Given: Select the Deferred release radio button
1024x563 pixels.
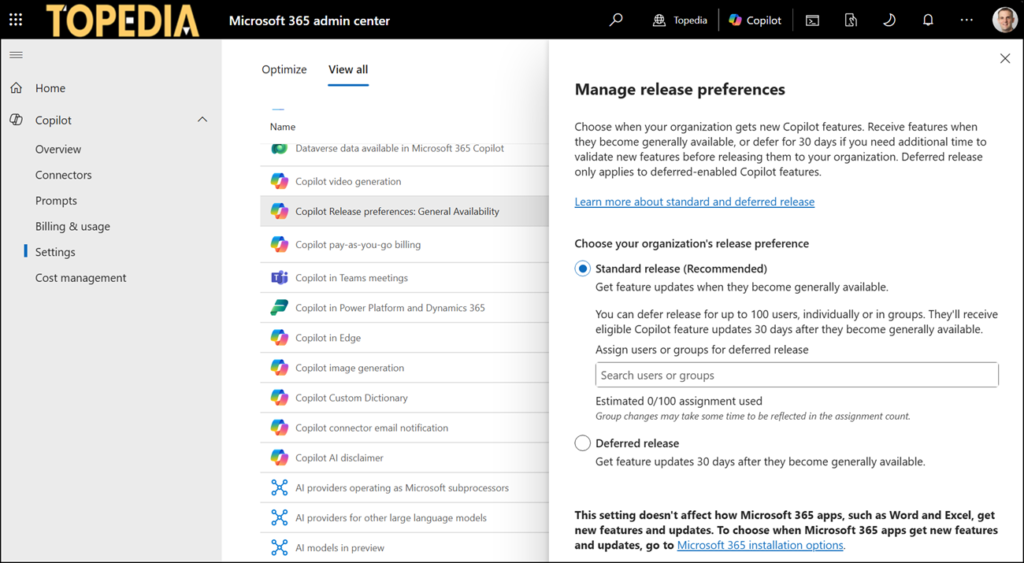Looking at the screenshot, I should pos(583,443).
